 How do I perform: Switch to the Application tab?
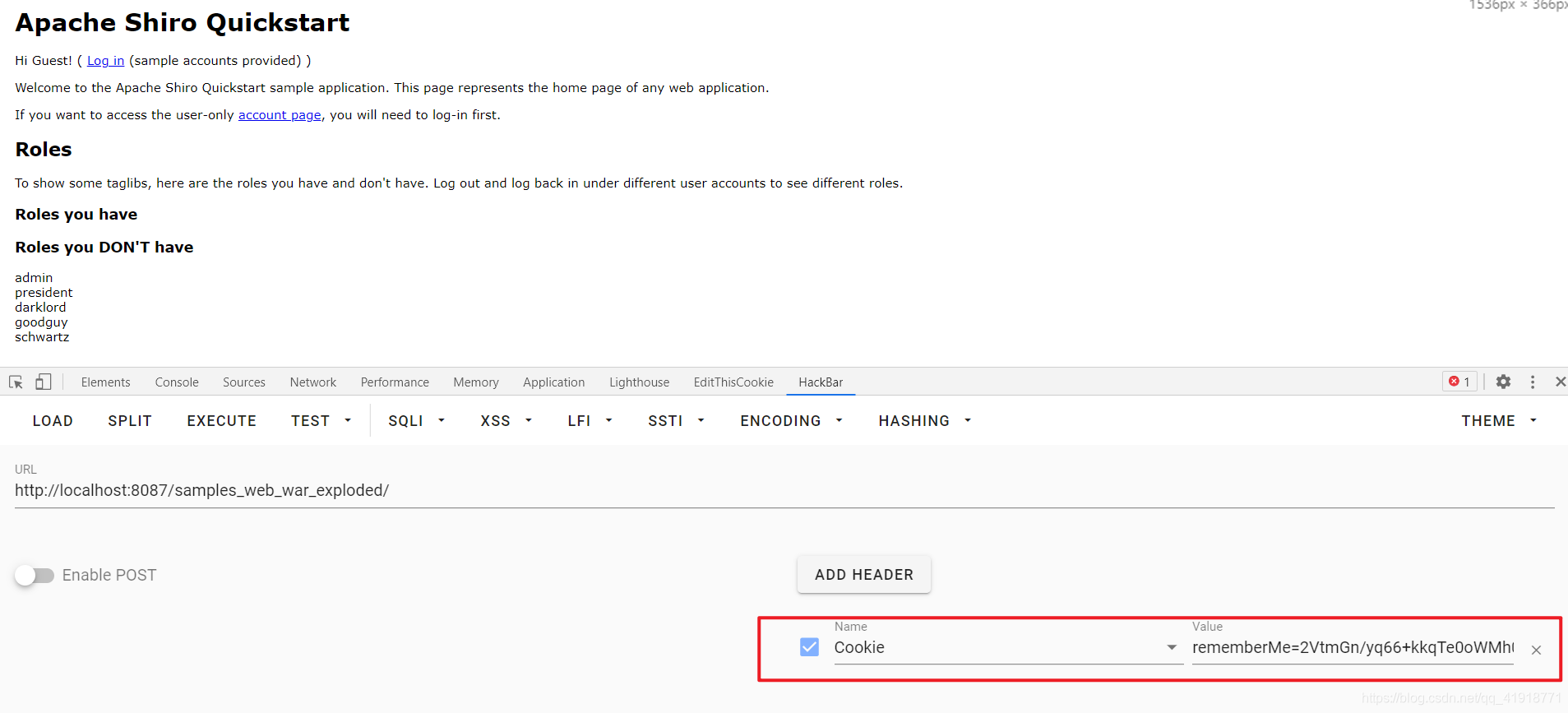tap(554, 382)
